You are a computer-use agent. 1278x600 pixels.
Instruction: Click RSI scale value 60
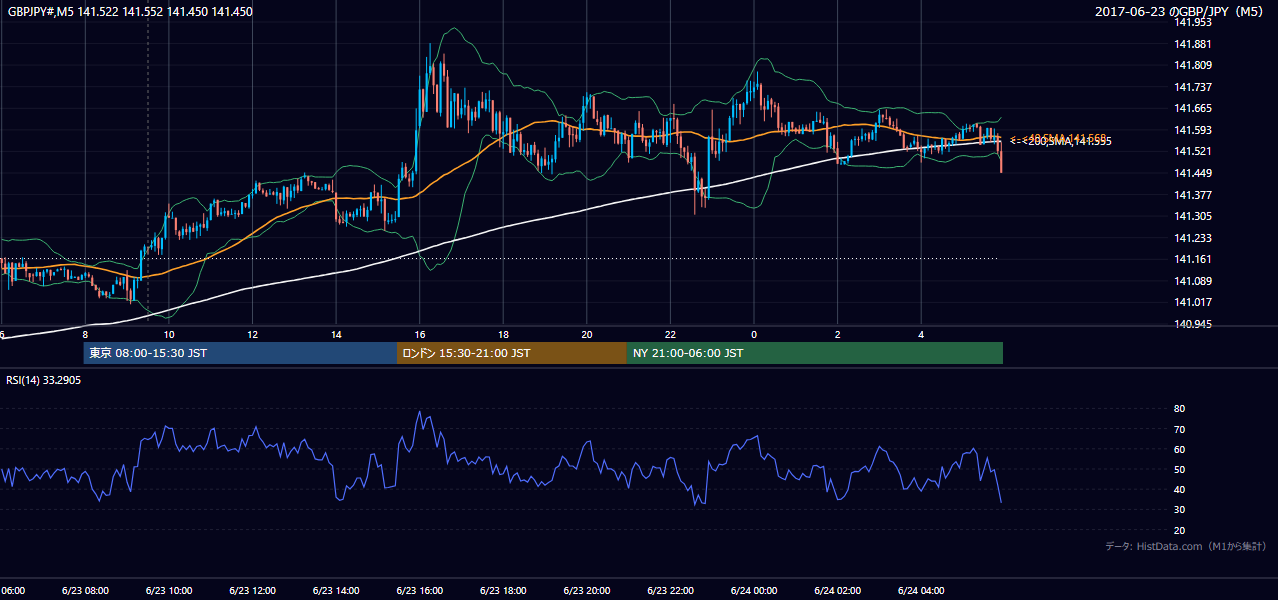(x=1179, y=449)
